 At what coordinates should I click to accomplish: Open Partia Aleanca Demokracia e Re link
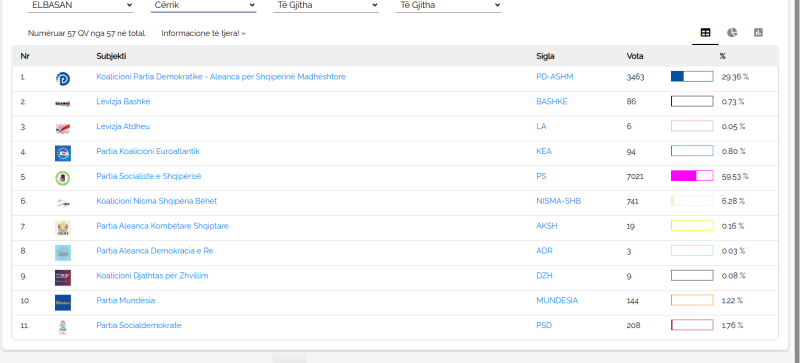(x=155, y=251)
